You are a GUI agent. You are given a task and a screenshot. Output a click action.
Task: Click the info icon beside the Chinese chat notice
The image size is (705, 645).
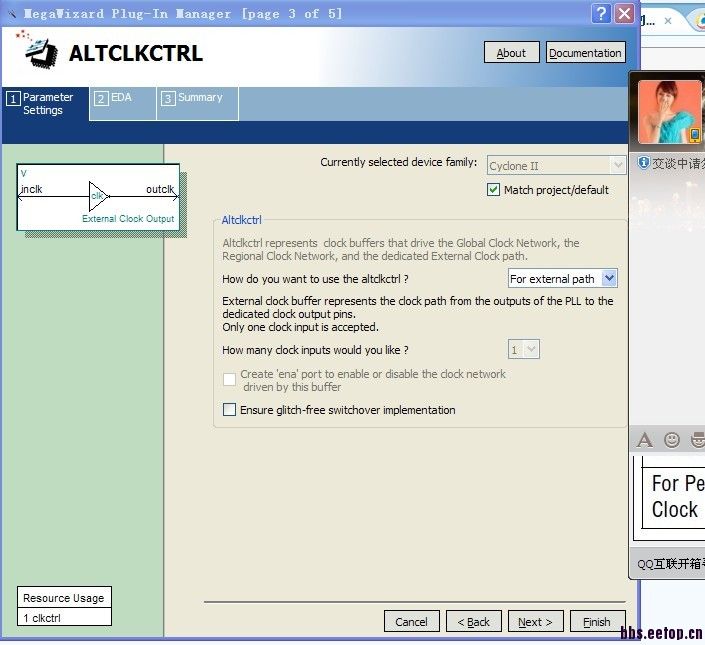(643, 162)
